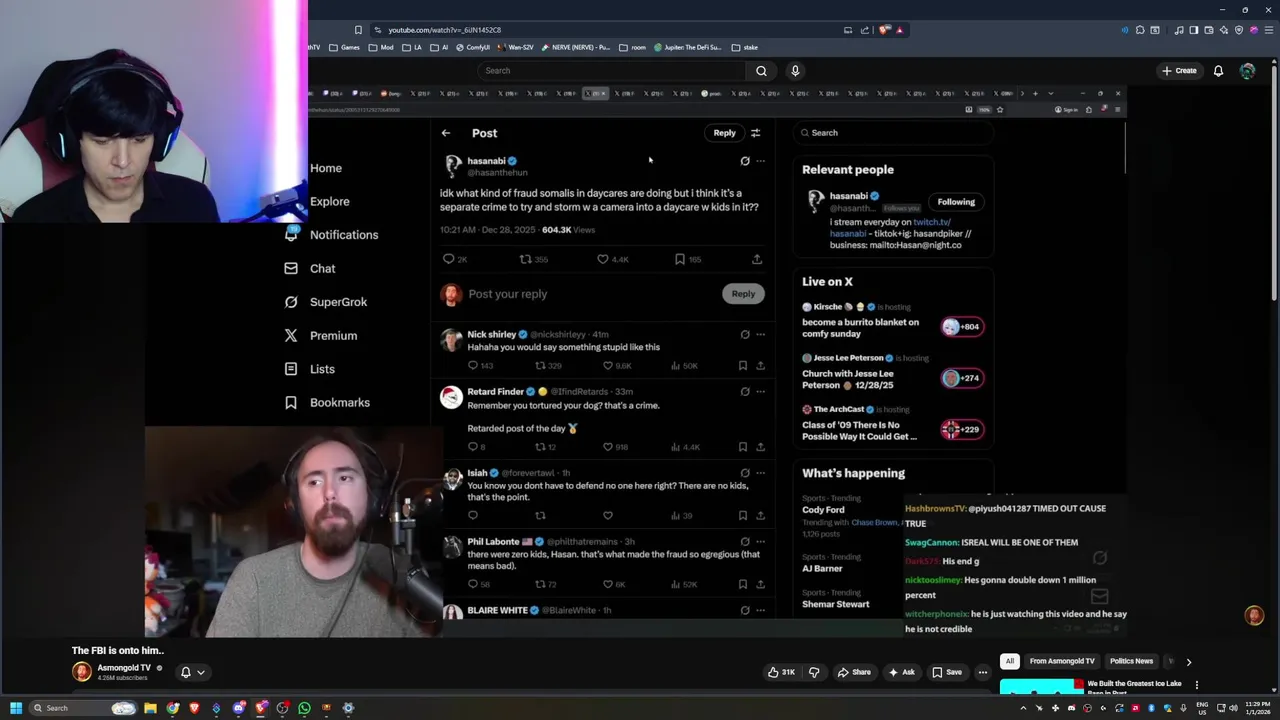This screenshot has width=1280, height=720.
Task: Select the All filter chip
Action: click(1010, 661)
